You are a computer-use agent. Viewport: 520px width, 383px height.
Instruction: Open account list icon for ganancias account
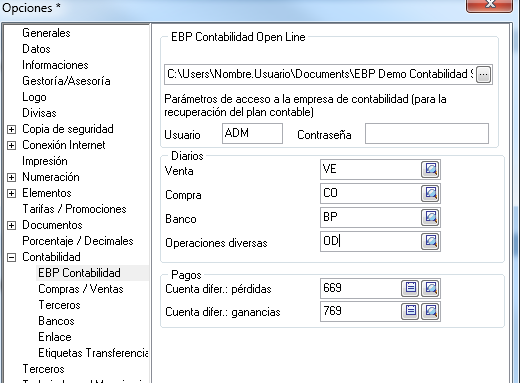click(410, 311)
